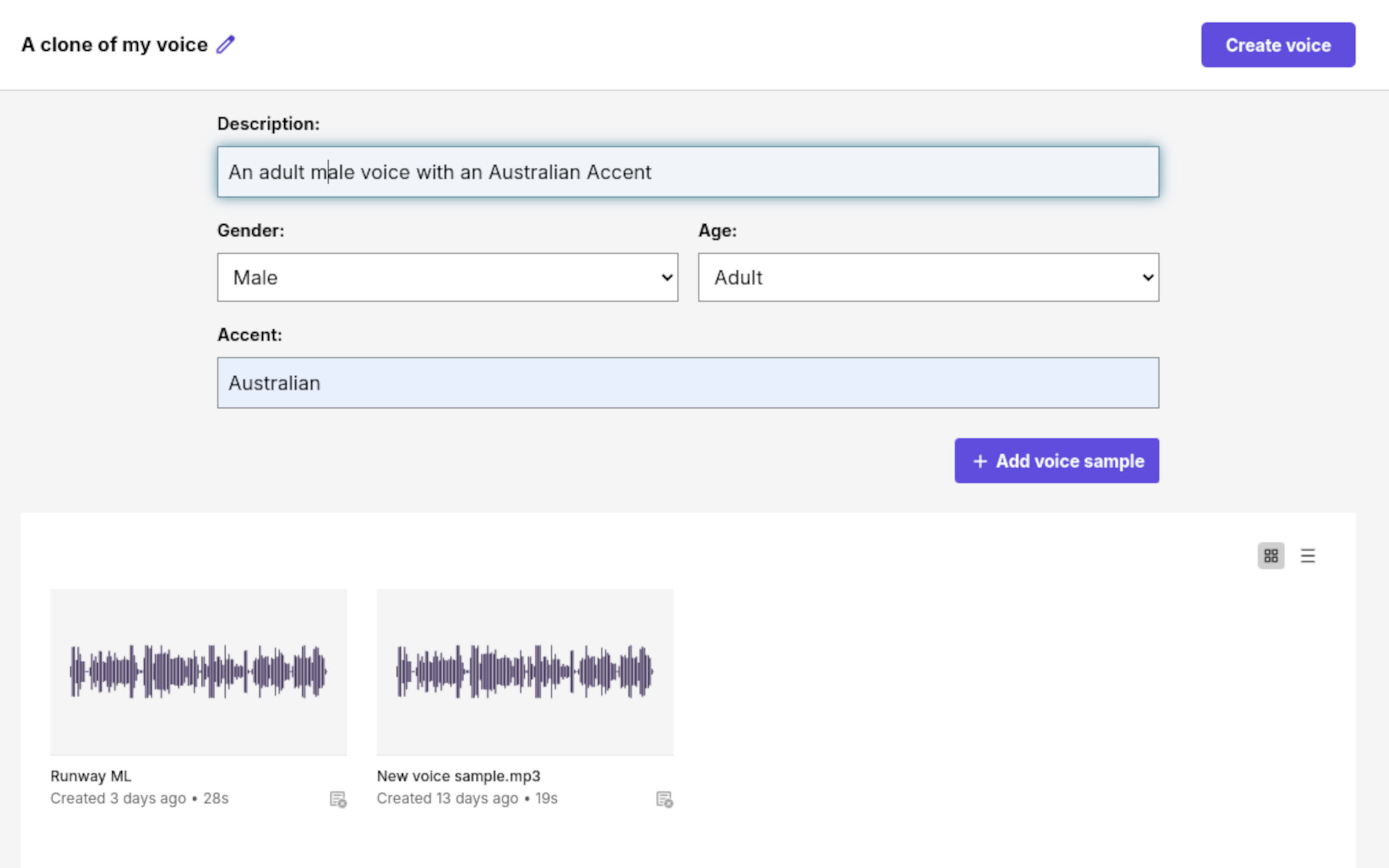Screen dimensions: 1389x868
Task: Click the pencil icon to rename the voice
Action: [x=225, y=43]
